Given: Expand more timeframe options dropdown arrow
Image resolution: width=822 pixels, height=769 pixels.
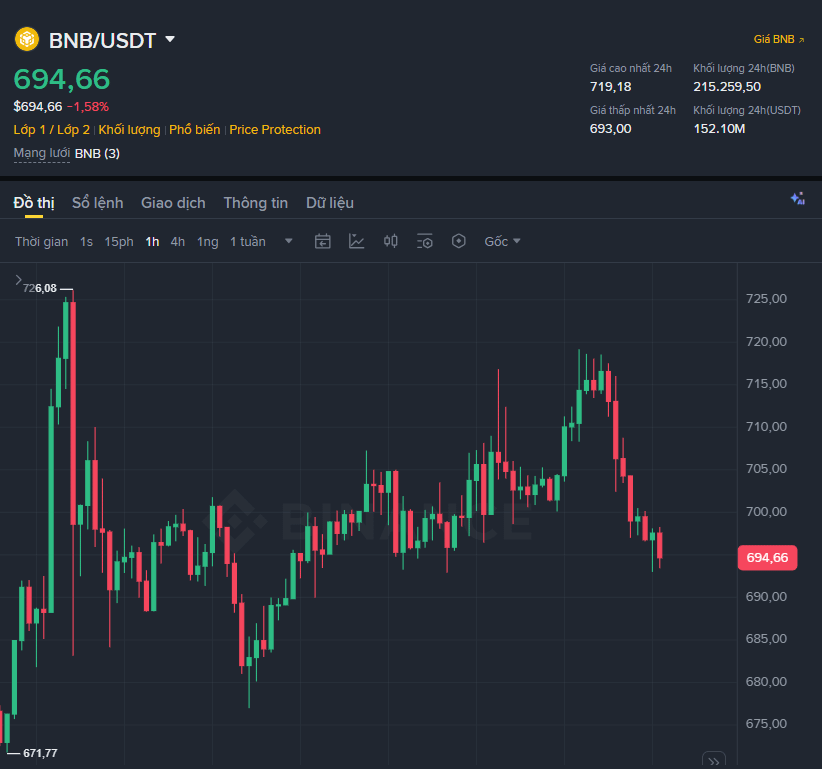Looking at the screenshot, I should point(288,241).
